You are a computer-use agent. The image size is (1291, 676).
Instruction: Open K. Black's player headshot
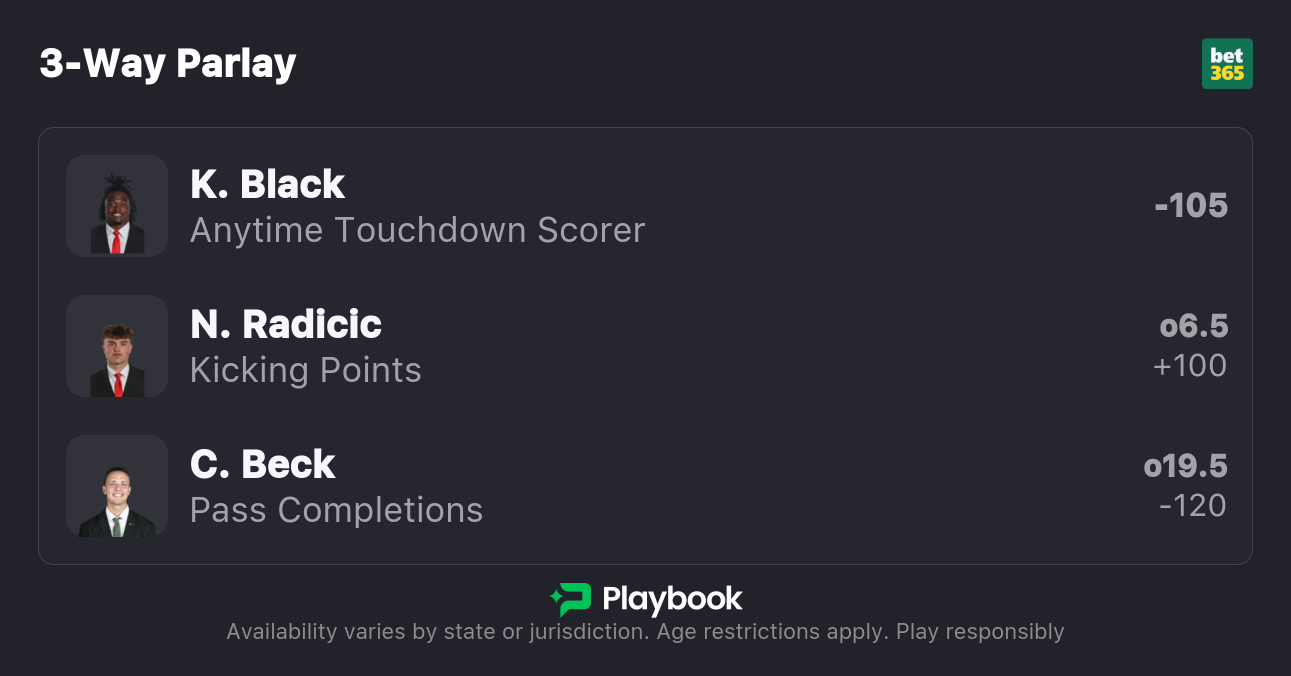click(x=117, y=206)
